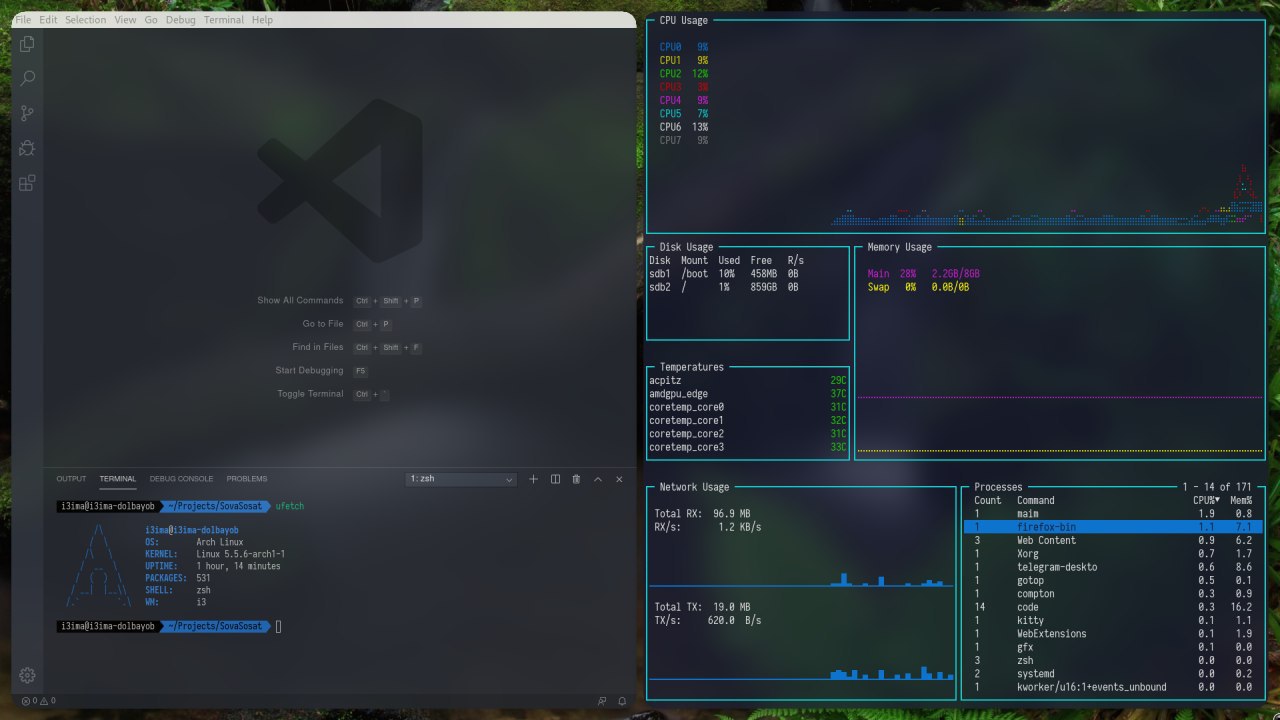Select the code process row
Screen dimensions: 1280x720
1114,607
